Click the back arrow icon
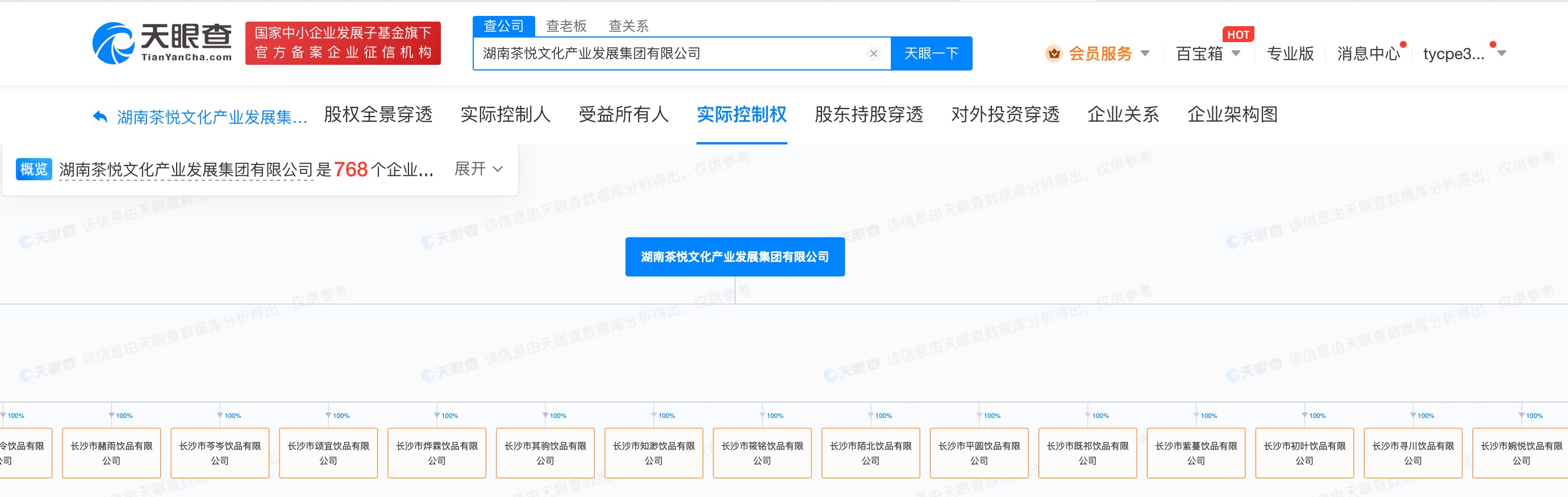This screenshot has width=1568, height=497. 100,117
